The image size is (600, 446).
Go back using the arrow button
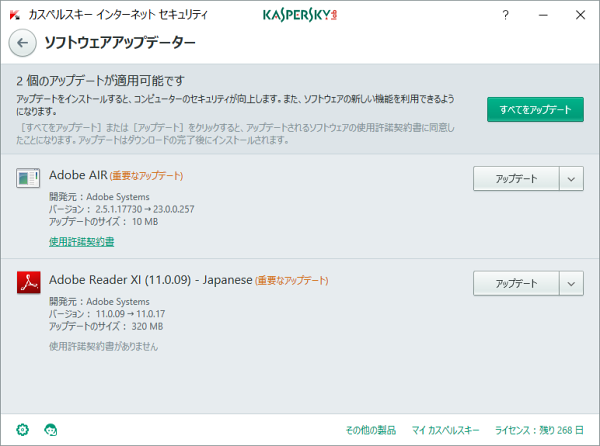[23, 43]
